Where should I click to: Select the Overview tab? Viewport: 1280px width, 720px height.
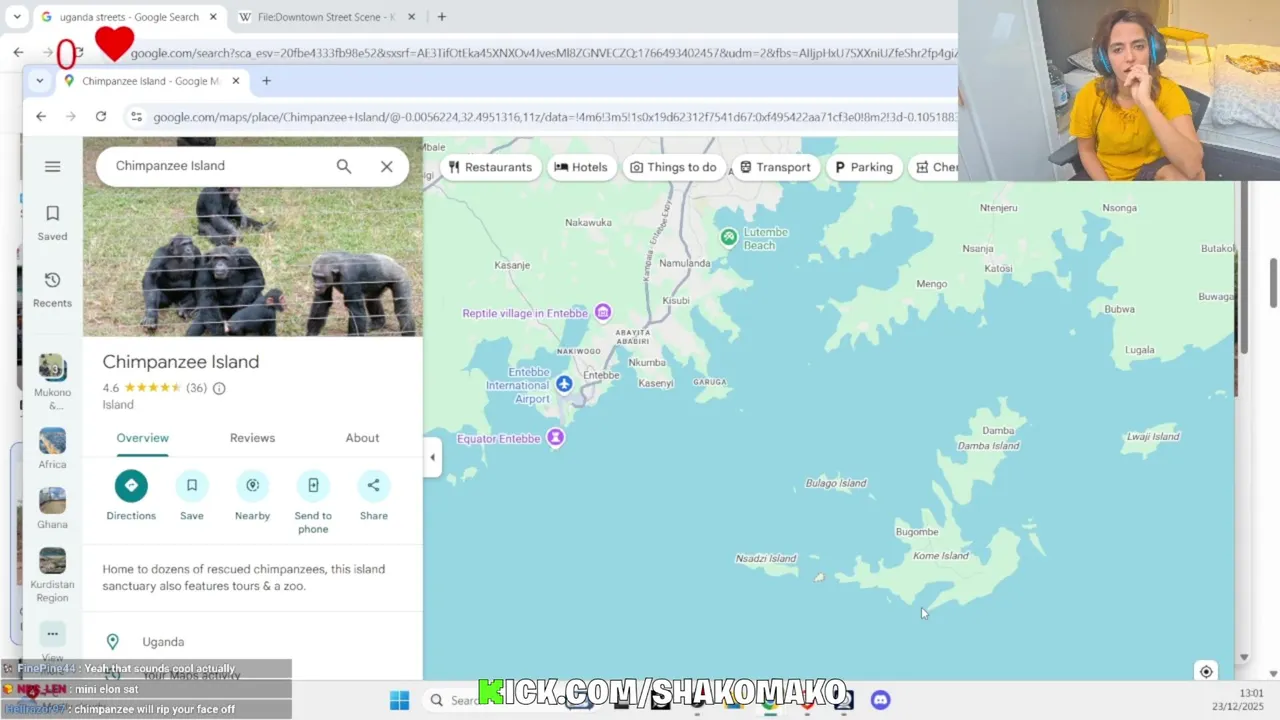[142, 438]
